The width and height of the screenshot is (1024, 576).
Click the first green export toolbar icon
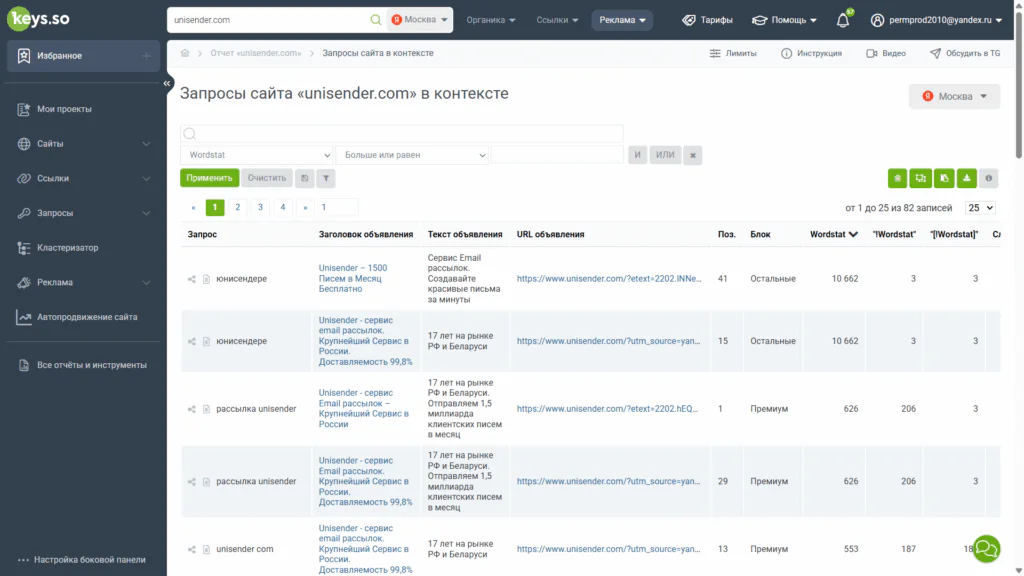click(x=897, y=178)
